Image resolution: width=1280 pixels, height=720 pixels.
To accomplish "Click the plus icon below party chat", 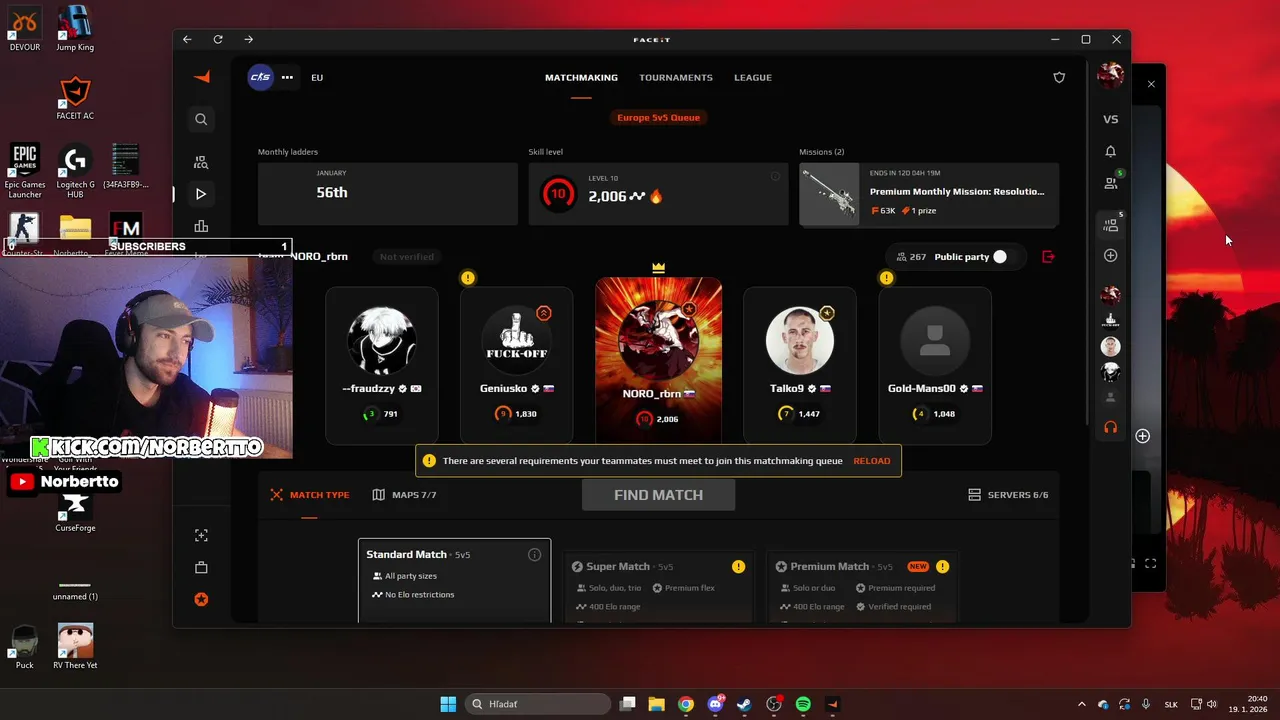I will click(1110, 256).
